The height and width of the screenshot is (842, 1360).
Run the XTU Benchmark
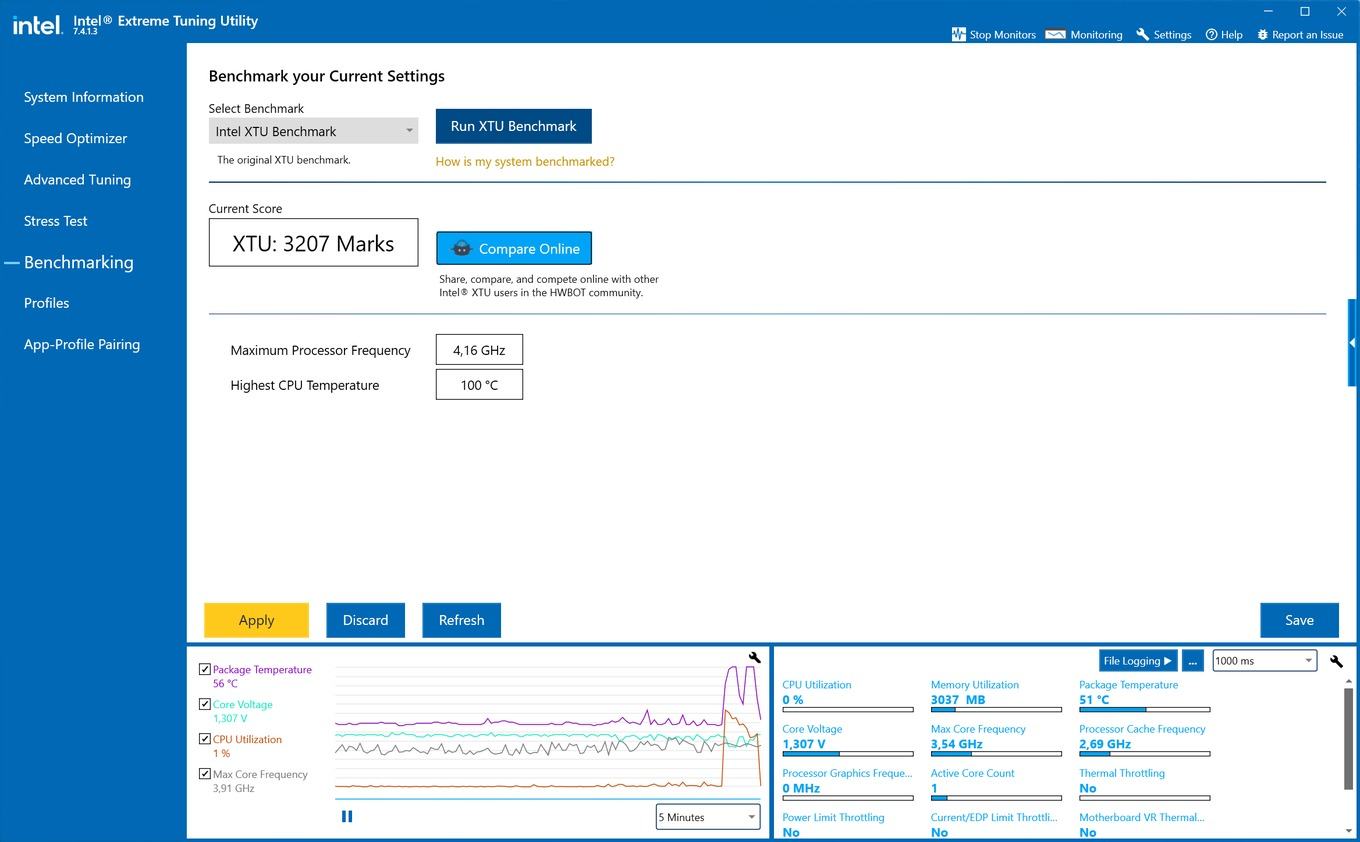(x=514, y=126)
